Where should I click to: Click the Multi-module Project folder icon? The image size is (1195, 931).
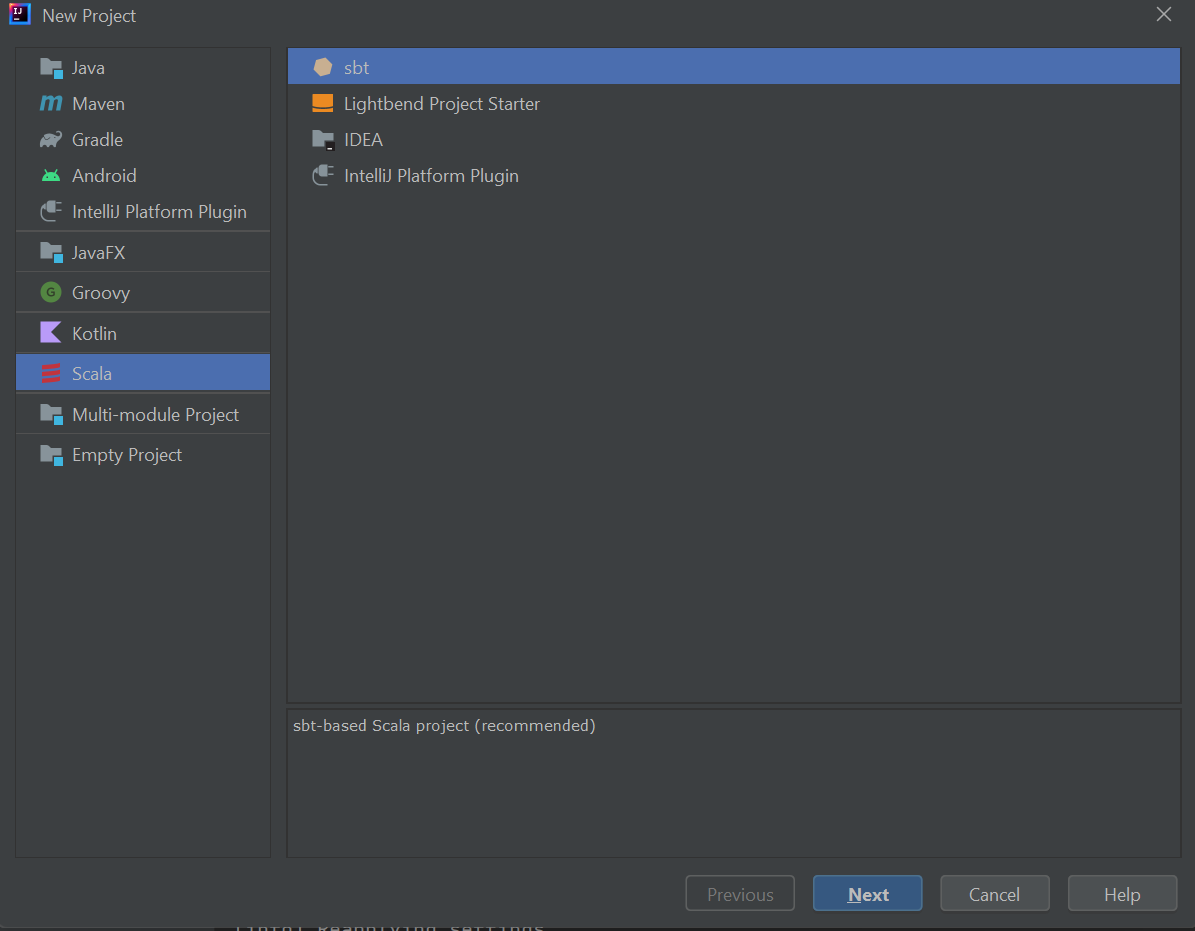click(x=51, y=414)
